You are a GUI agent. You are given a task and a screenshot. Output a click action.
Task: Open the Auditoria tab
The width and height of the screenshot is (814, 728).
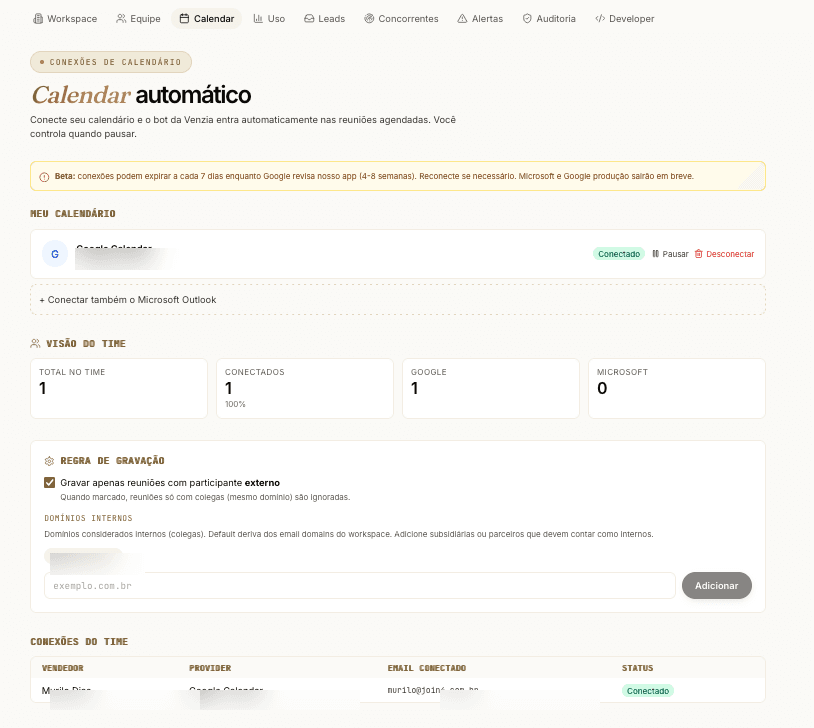point(549,19)
